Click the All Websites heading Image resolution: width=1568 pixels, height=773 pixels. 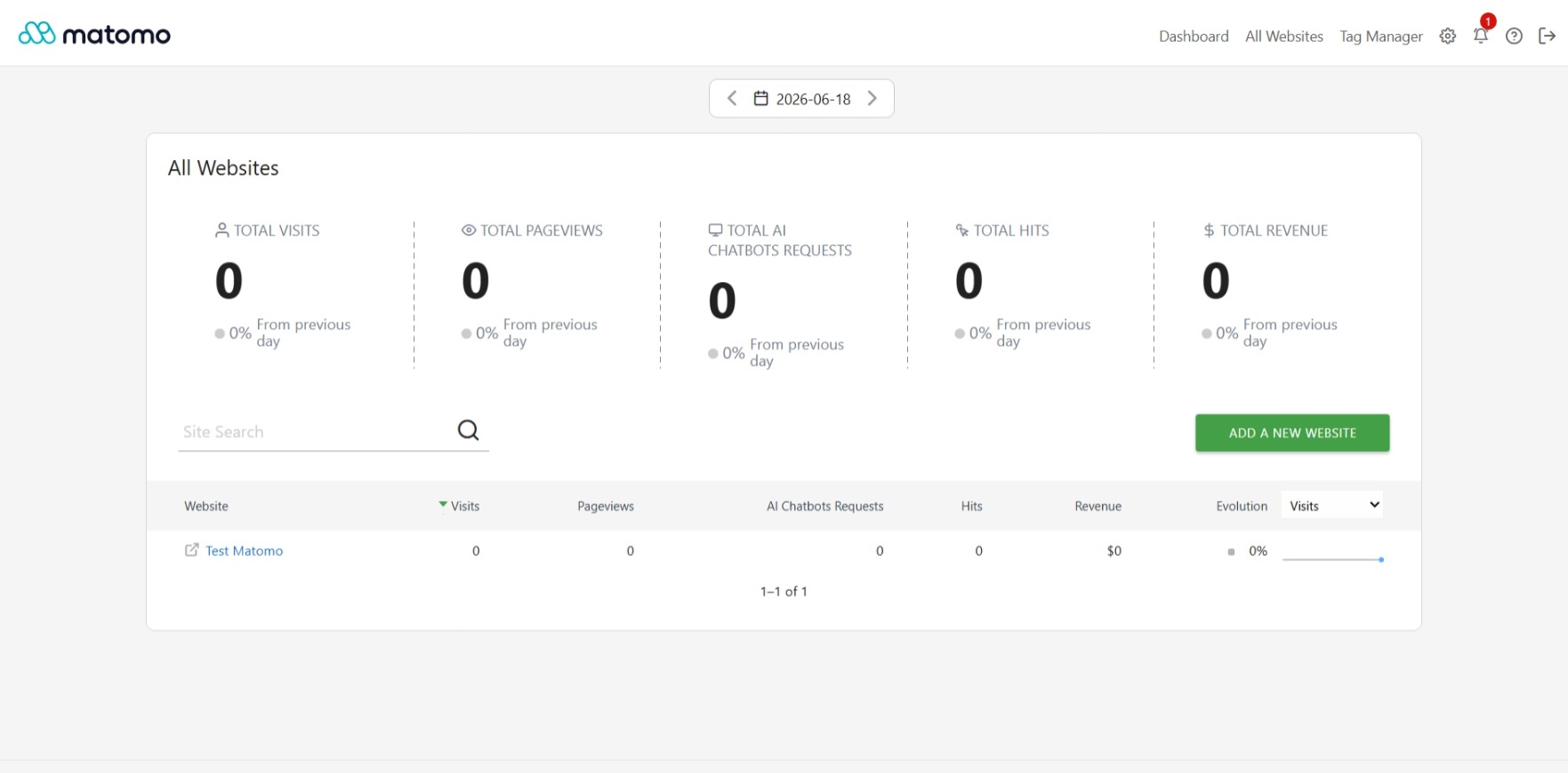223,168
